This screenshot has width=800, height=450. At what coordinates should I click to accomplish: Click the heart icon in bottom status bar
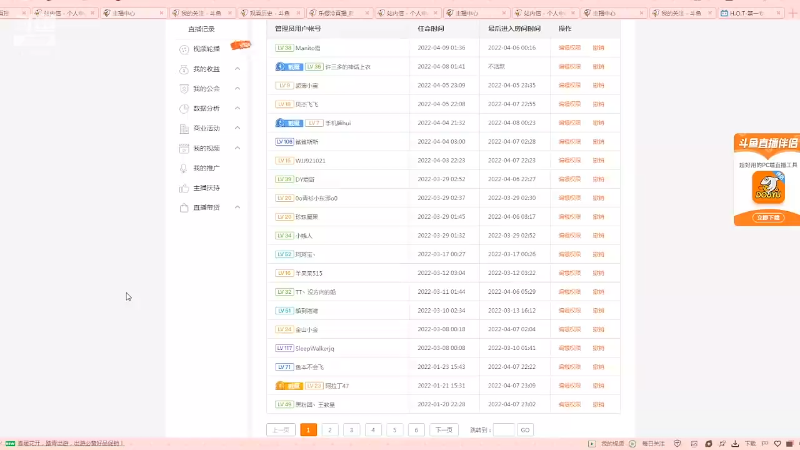click(x=778, y=444)
